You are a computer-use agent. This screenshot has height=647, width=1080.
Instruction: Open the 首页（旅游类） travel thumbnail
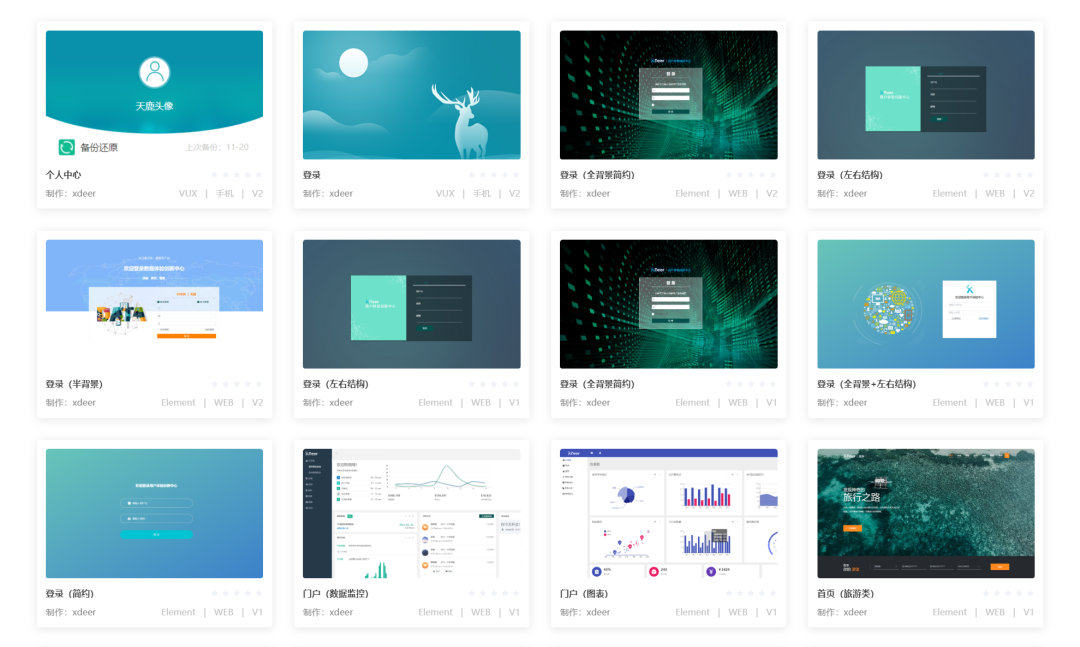pyautogui.click(x=925, y=513)
